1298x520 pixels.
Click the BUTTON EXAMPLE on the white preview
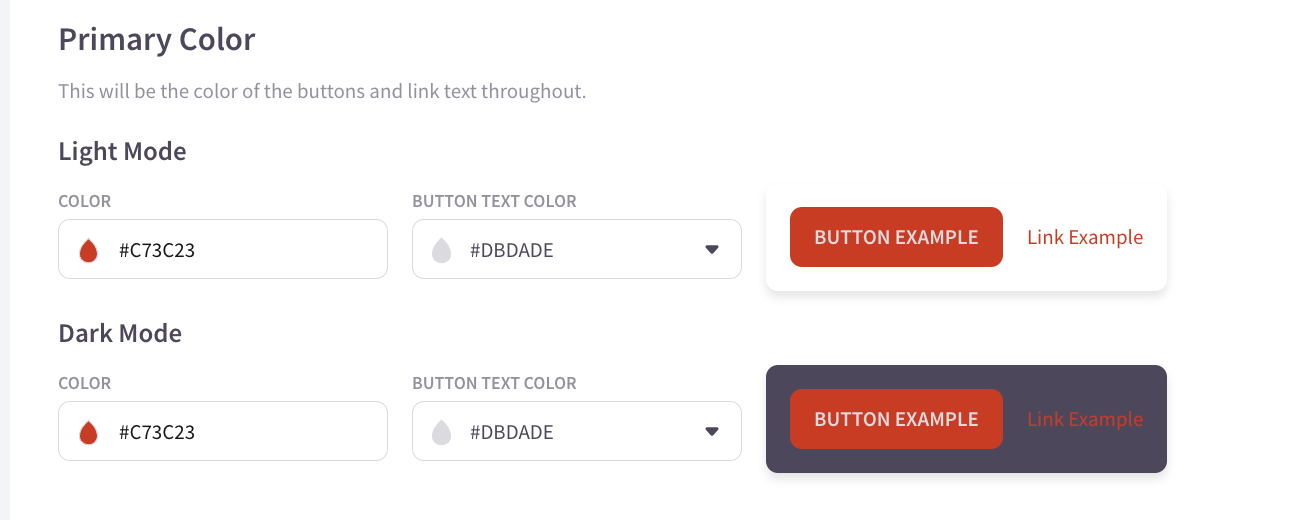(896, 237)
